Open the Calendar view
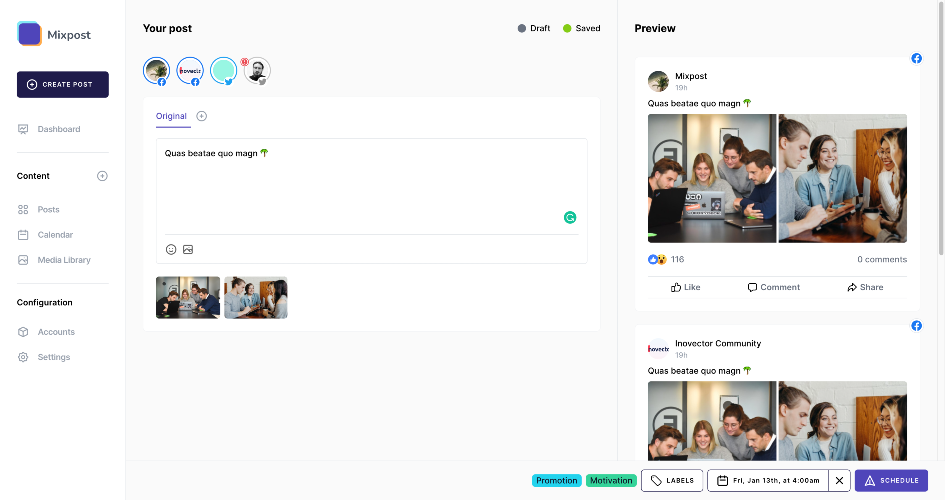Screen dimensions: 945x500 pyautogui.click(x=55, y=235)
